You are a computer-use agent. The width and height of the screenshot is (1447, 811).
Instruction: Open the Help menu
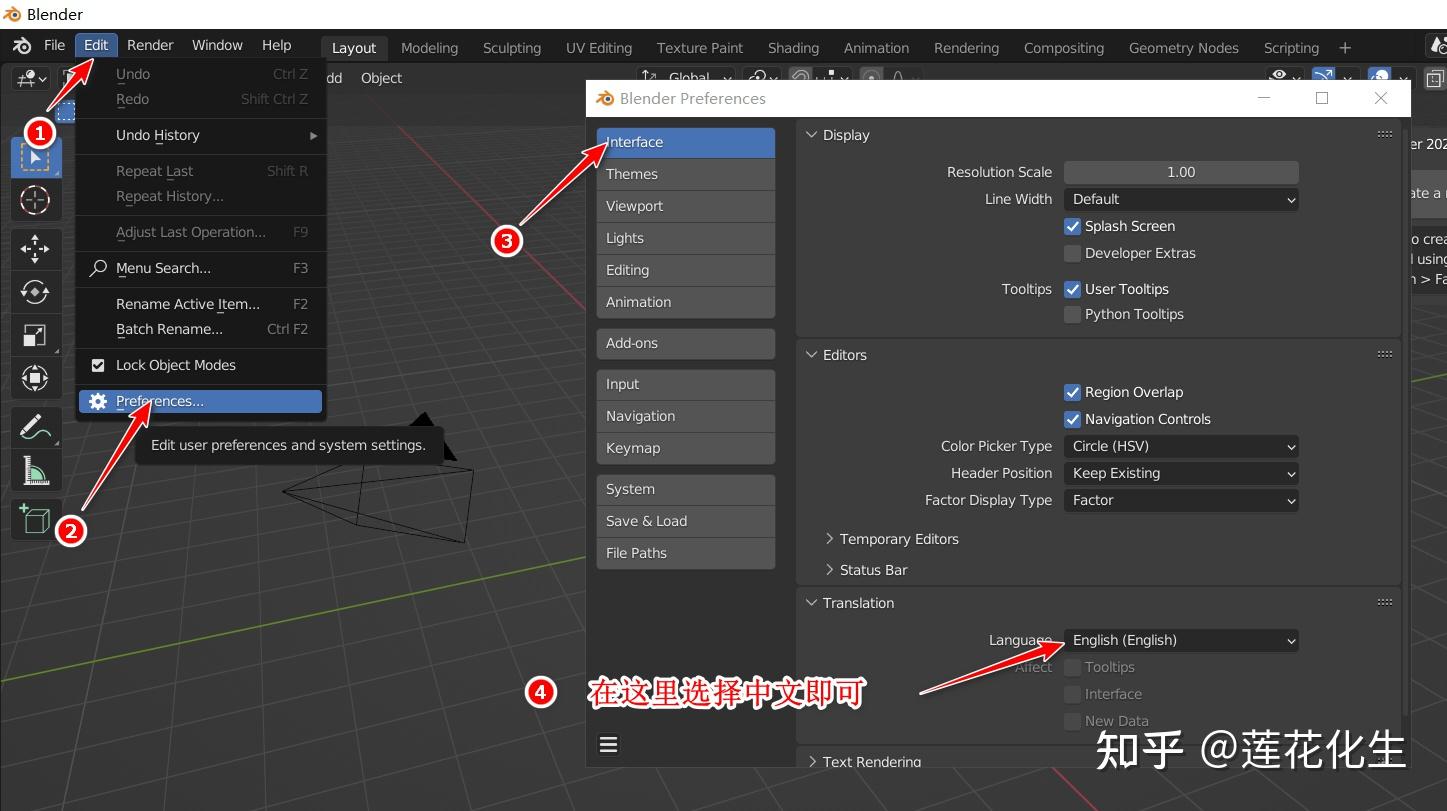[277, 45]
